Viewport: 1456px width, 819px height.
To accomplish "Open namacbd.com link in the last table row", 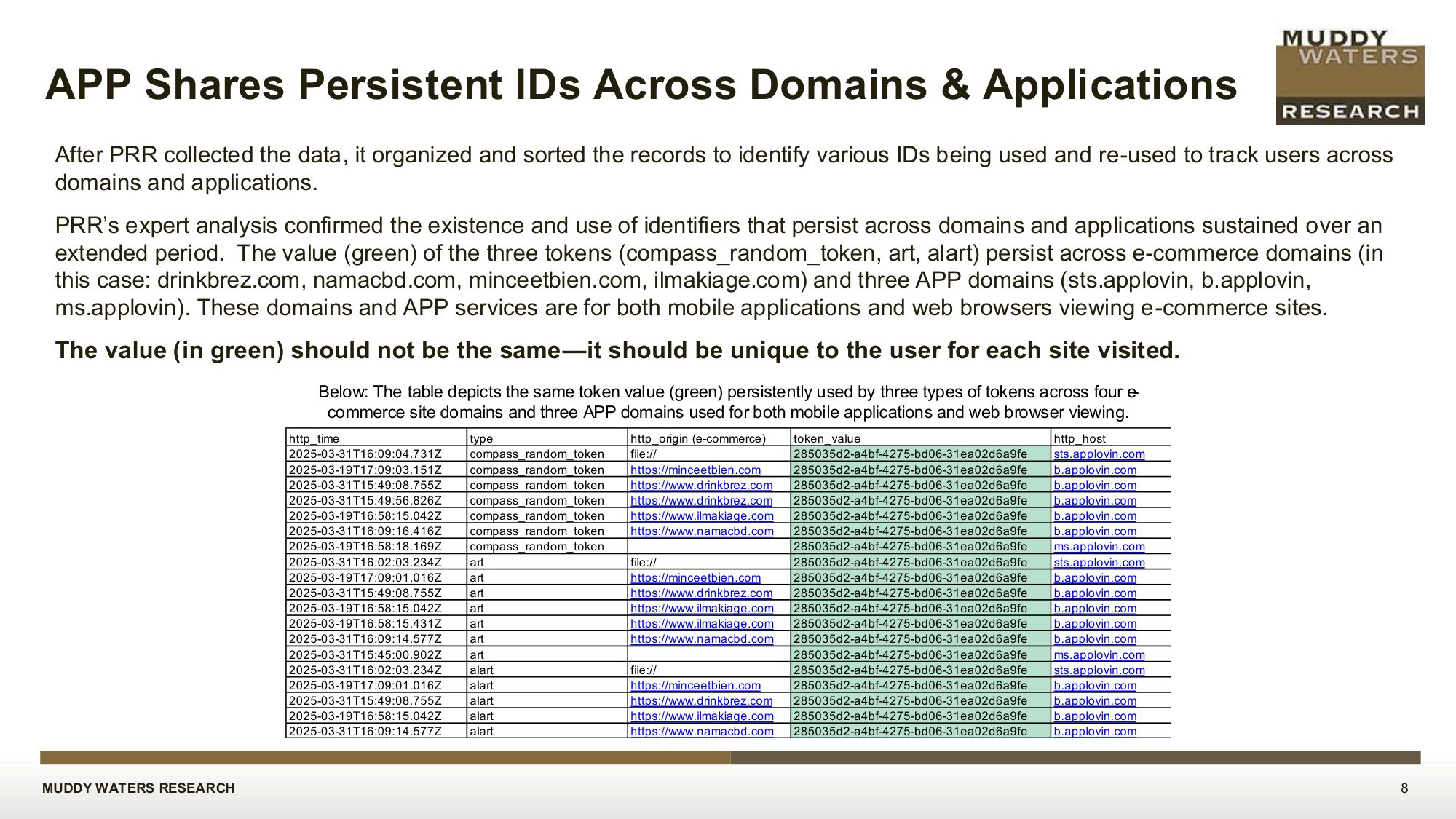I will [702, 732].
